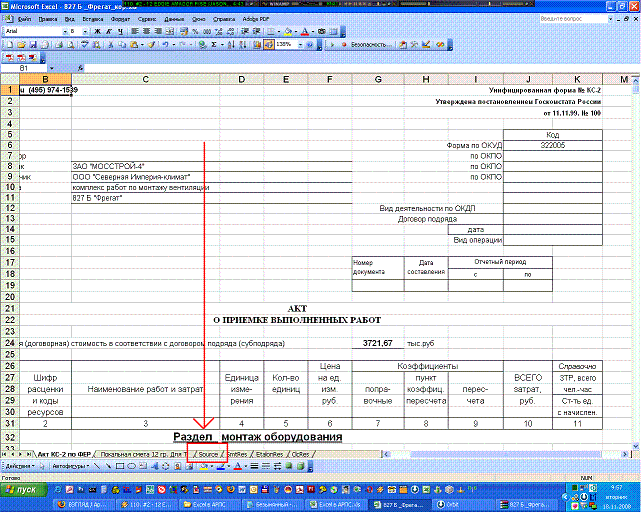
Task: Select cell containing 3721.67 value
Action: [x=377, y=342]
